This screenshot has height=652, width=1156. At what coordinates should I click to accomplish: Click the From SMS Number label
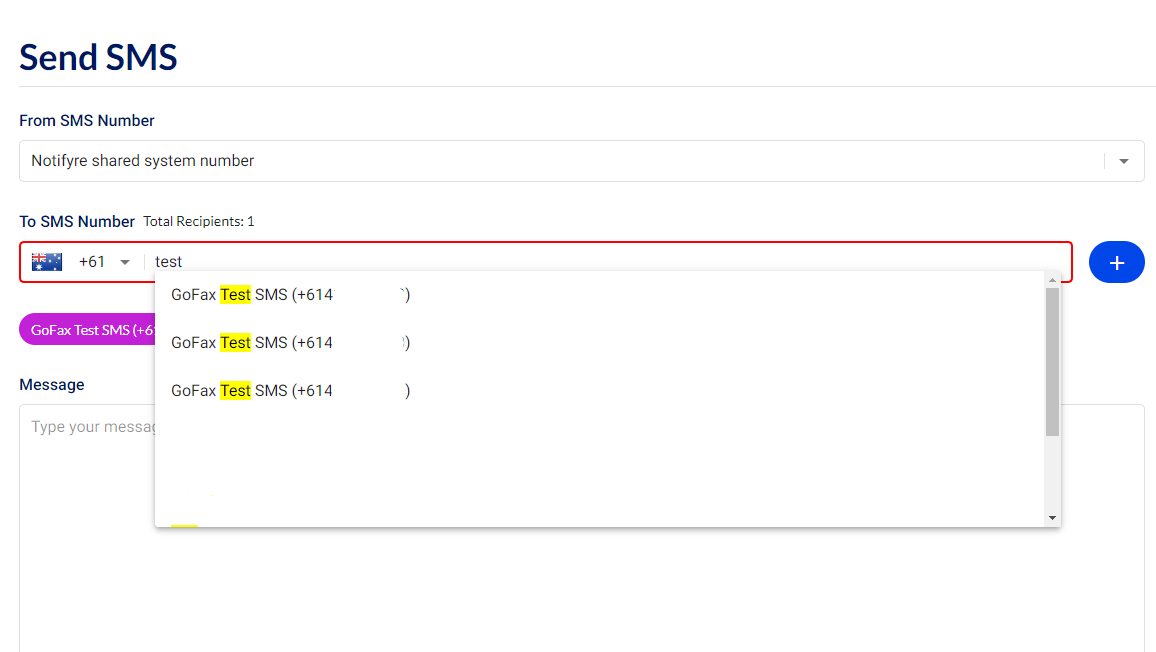click(87, 120)
